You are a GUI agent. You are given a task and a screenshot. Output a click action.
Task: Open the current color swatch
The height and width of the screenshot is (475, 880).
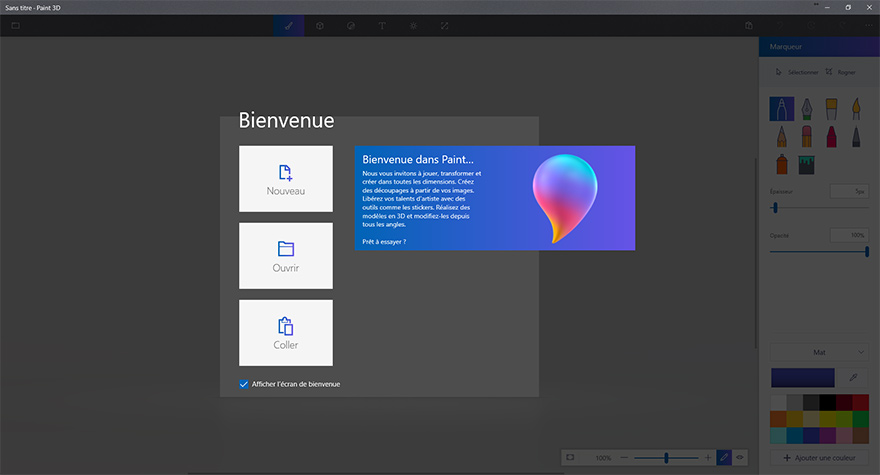(803, 378)
